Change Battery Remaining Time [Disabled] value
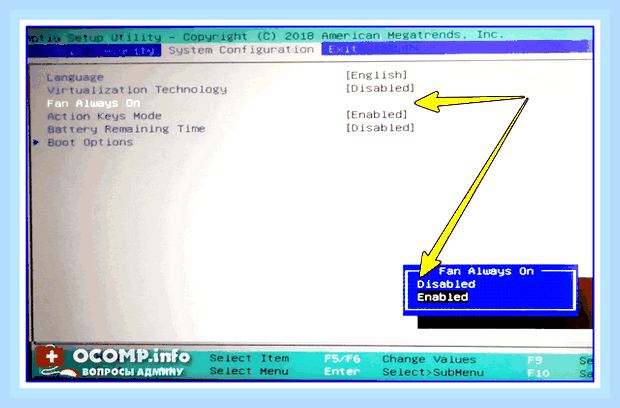 click(380, 127)
